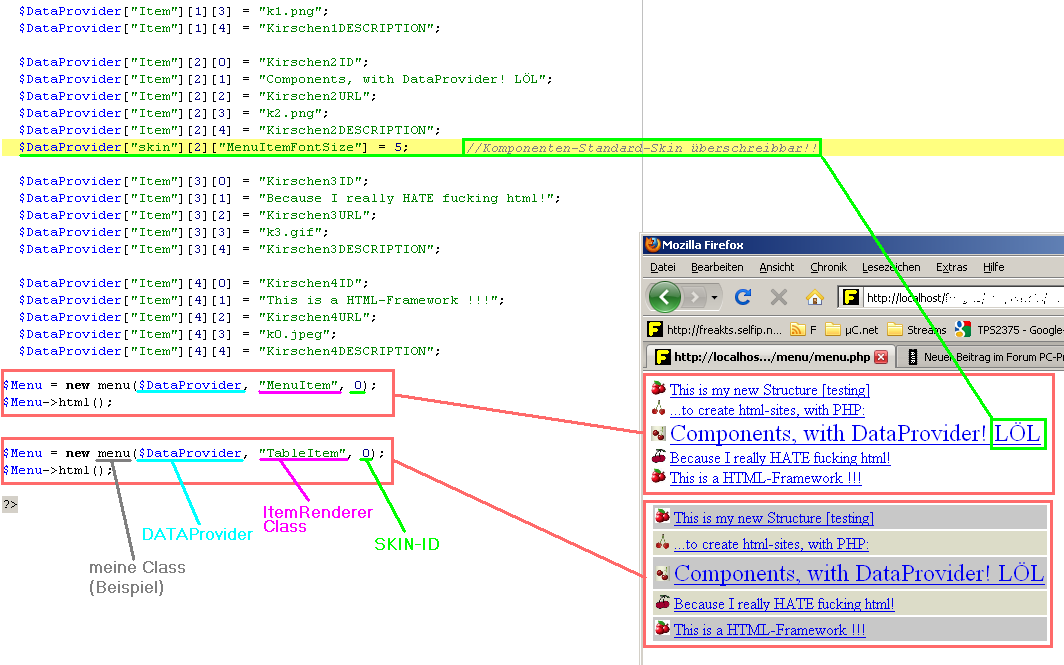
Task: Open table-row link '...to create html-sites, with PHP:'
Action: [x=772, y=544]
